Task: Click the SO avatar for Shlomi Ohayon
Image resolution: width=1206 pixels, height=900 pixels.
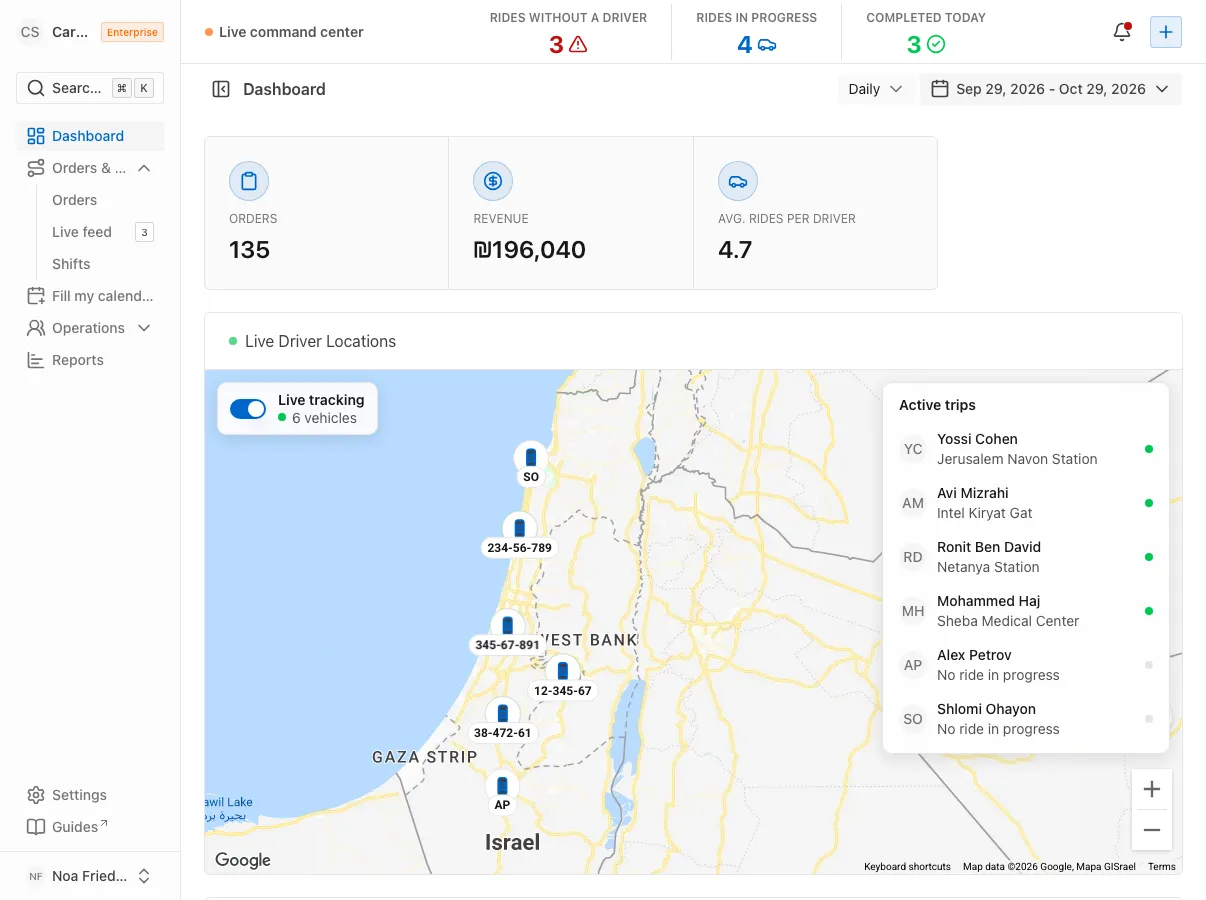Action: (913, 719)
